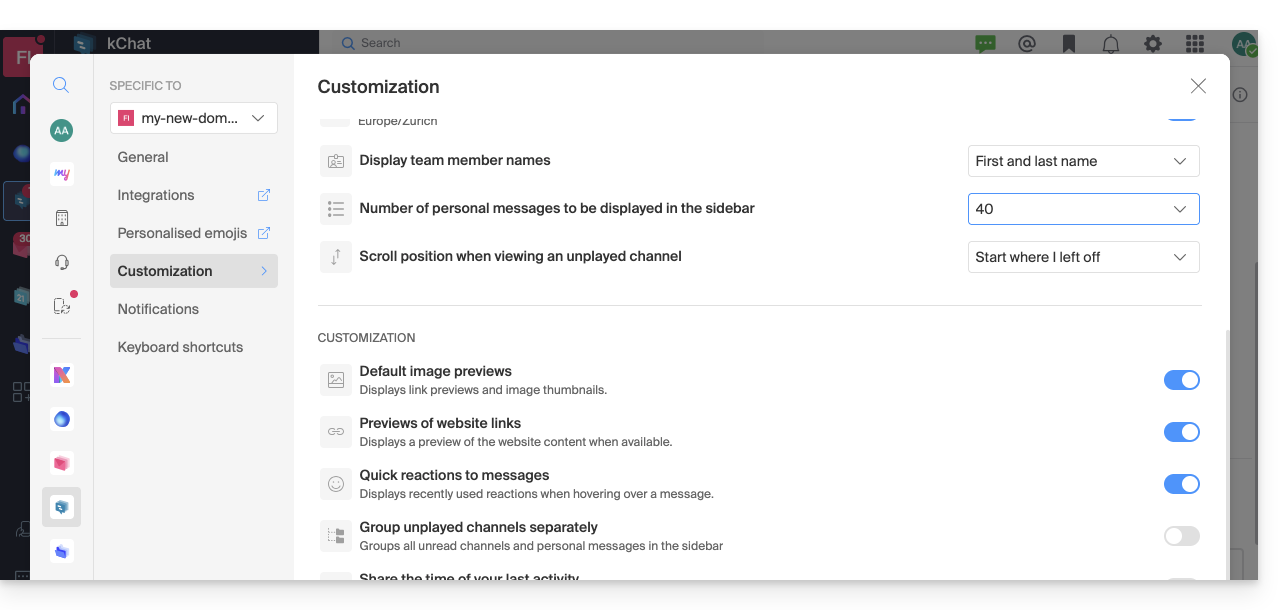
Task: Go to the Notifications settings section
Action: [158, 309]
